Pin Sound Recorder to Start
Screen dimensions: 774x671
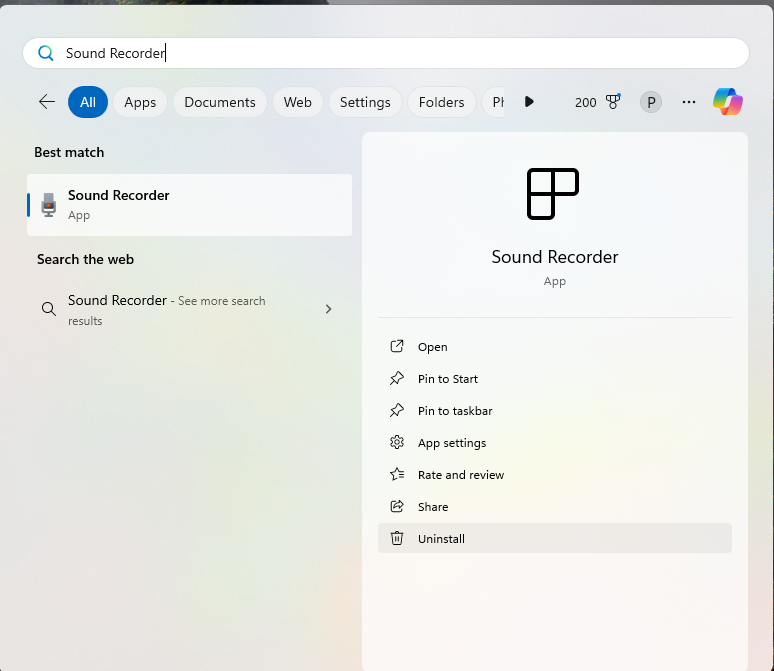447,379
